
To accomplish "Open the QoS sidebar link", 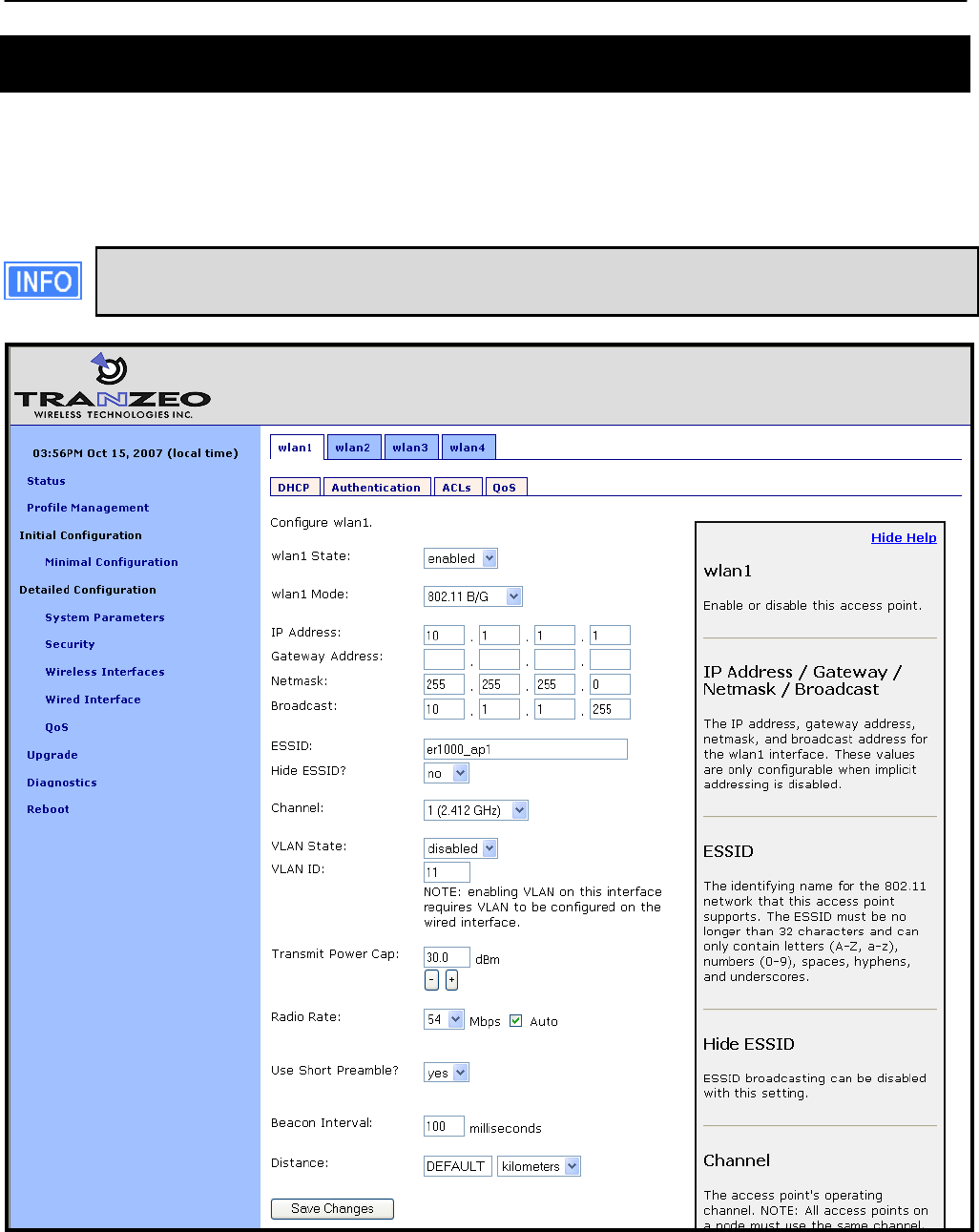I will [56, 727].
